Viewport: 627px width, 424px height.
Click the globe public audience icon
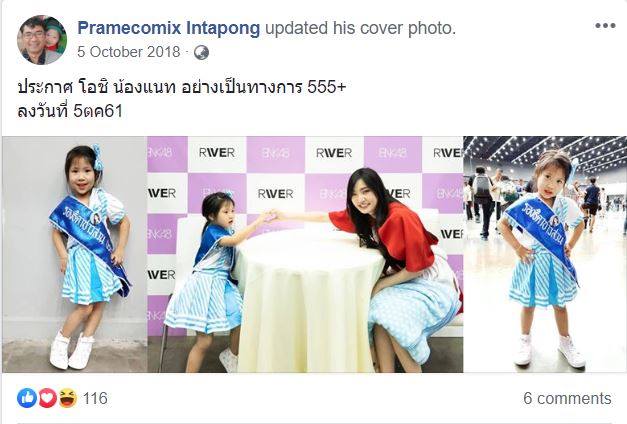(201, 52)
